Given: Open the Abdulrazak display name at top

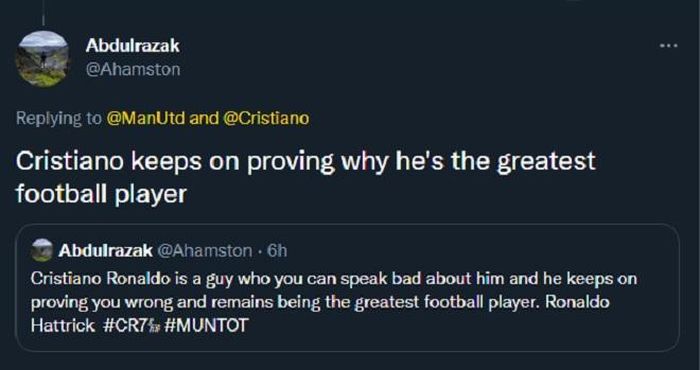Looking at the screenshot, I should 133,46.
